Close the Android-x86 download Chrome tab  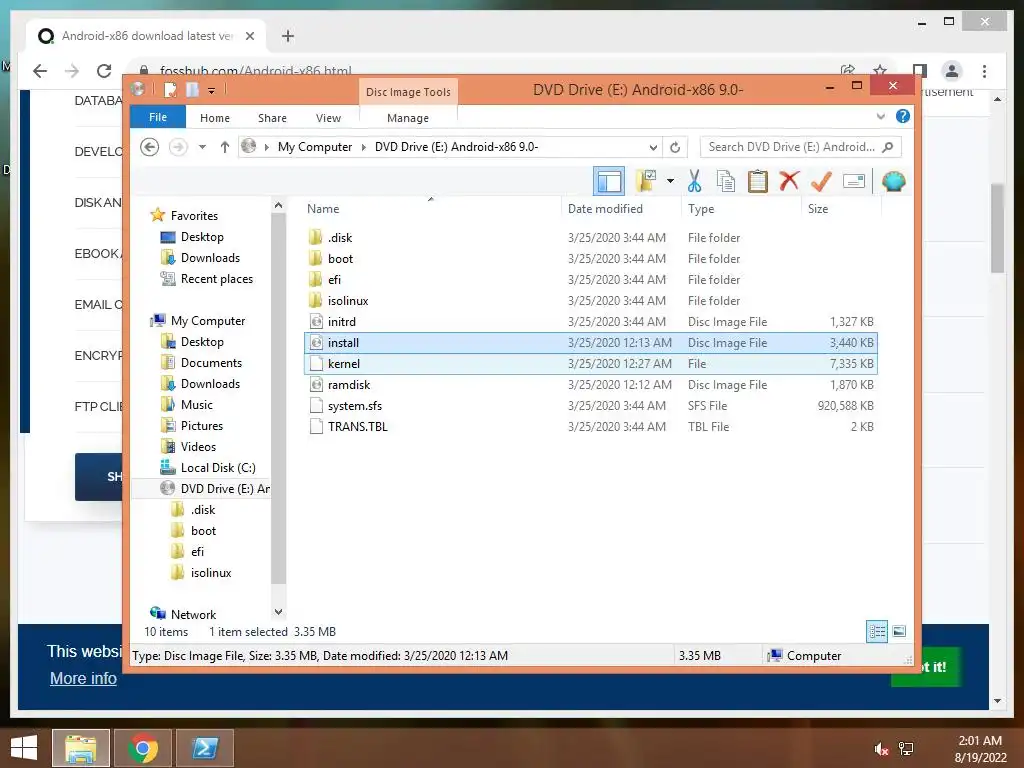click(249, 36)
